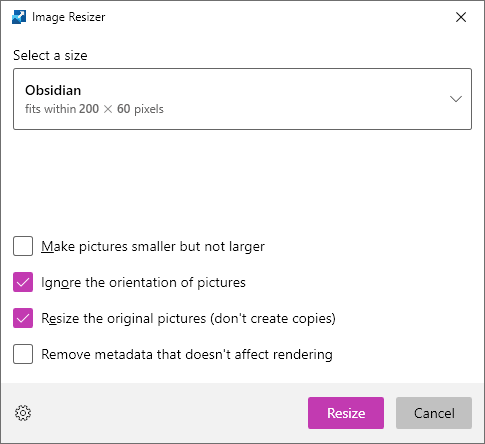
Task: Close the Image Resizer window
Action: (x=461, y=17)
